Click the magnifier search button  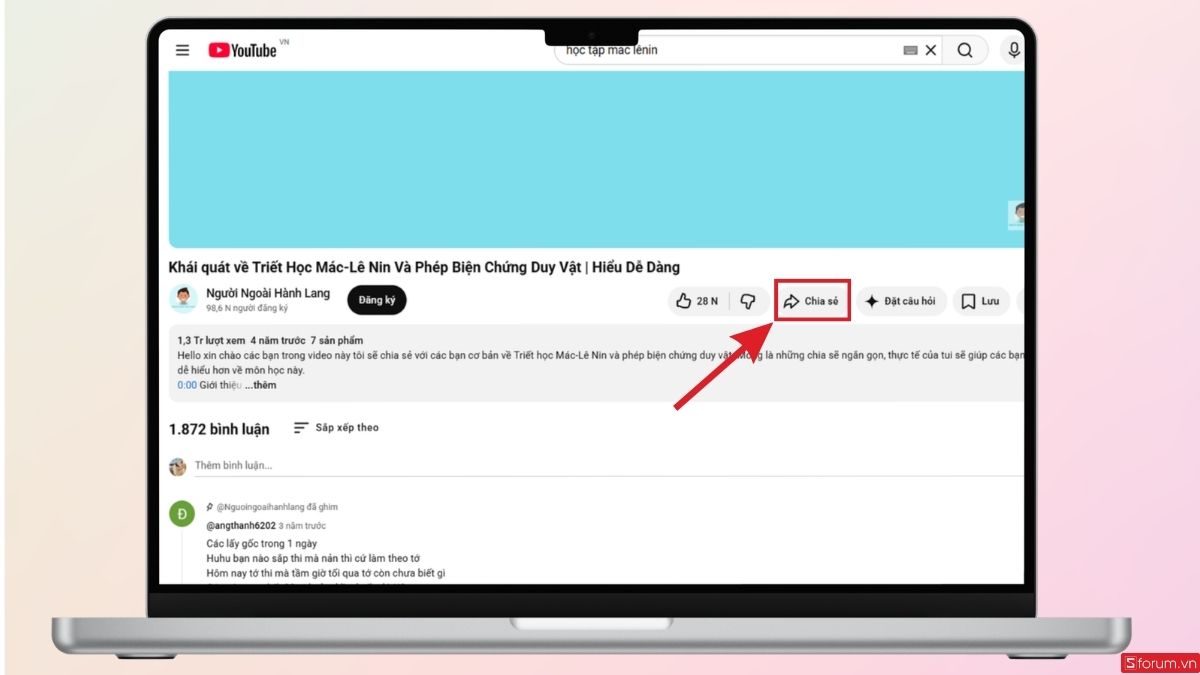(x=965, y=50)
